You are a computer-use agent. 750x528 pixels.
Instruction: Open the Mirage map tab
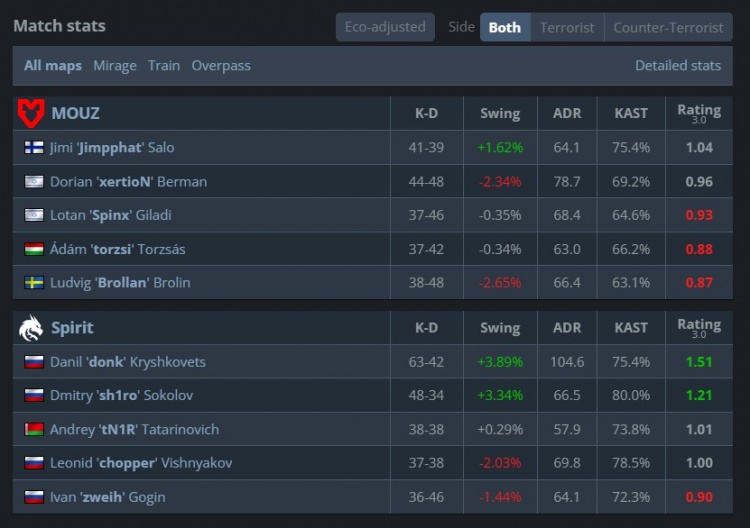click(x=115, y=66)
